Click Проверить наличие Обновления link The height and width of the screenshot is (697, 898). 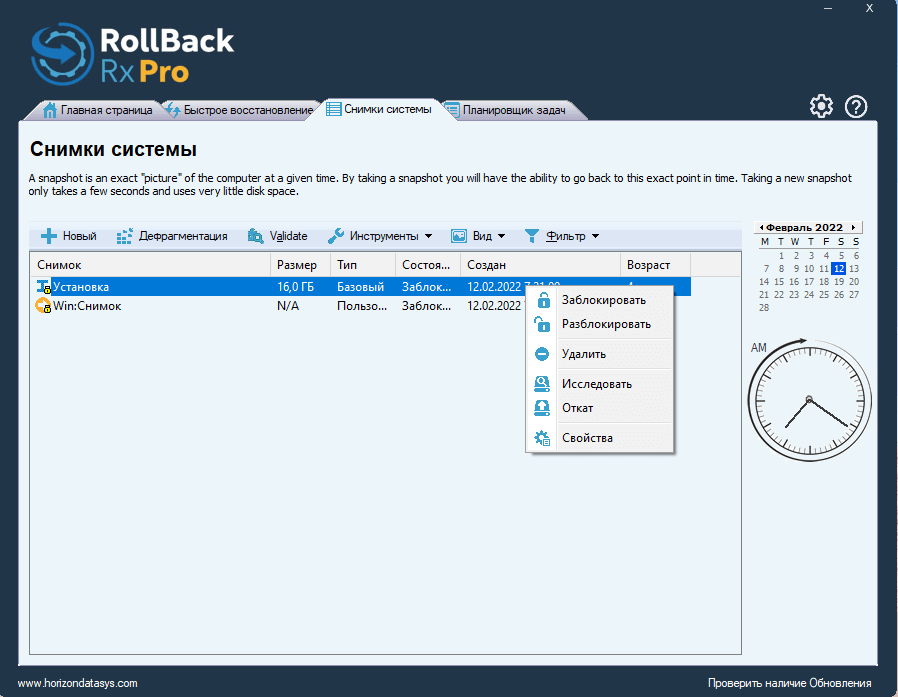789,683
